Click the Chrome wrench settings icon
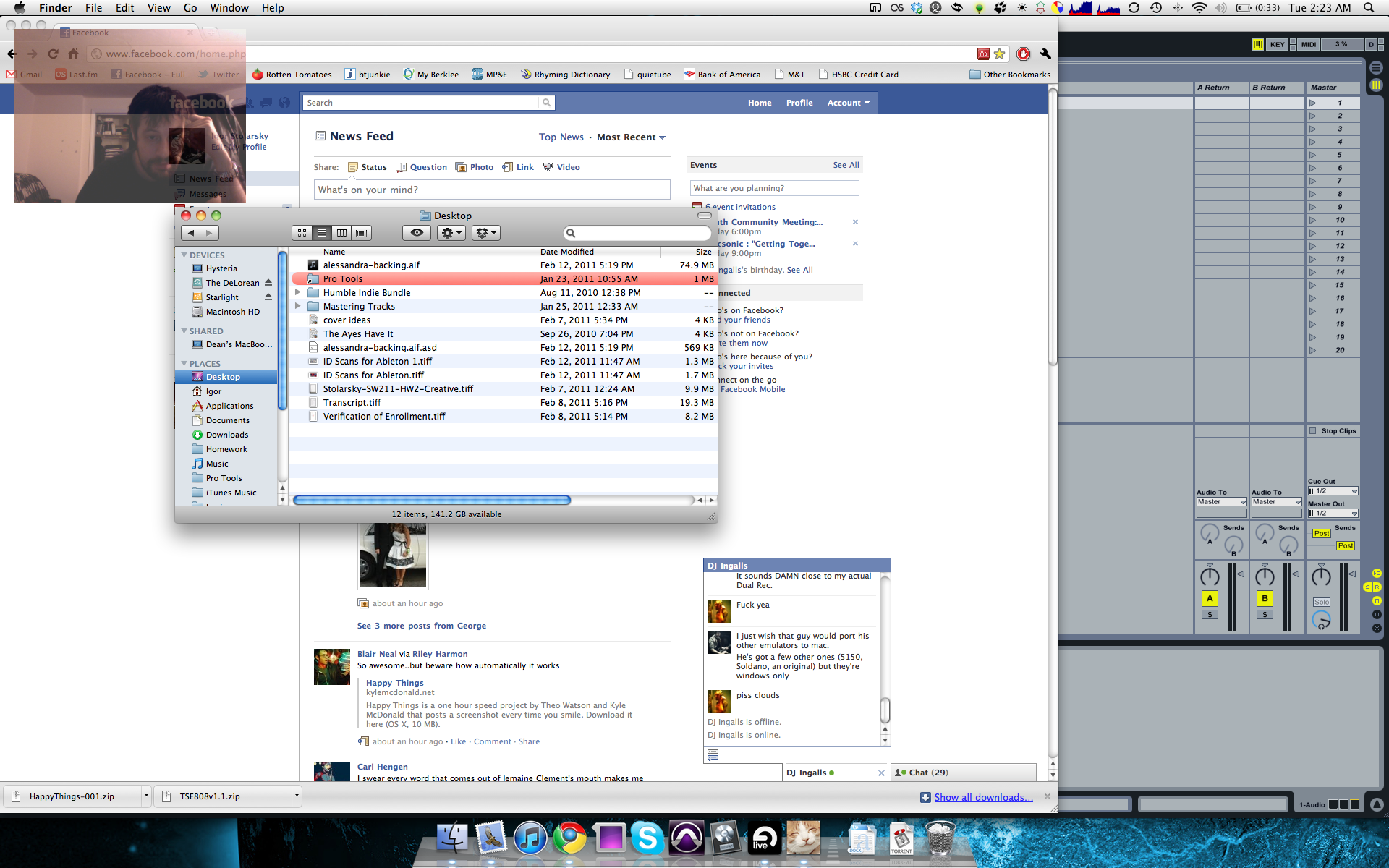The width and height of the screenshot is (1389, 868). click(1045, 54)
